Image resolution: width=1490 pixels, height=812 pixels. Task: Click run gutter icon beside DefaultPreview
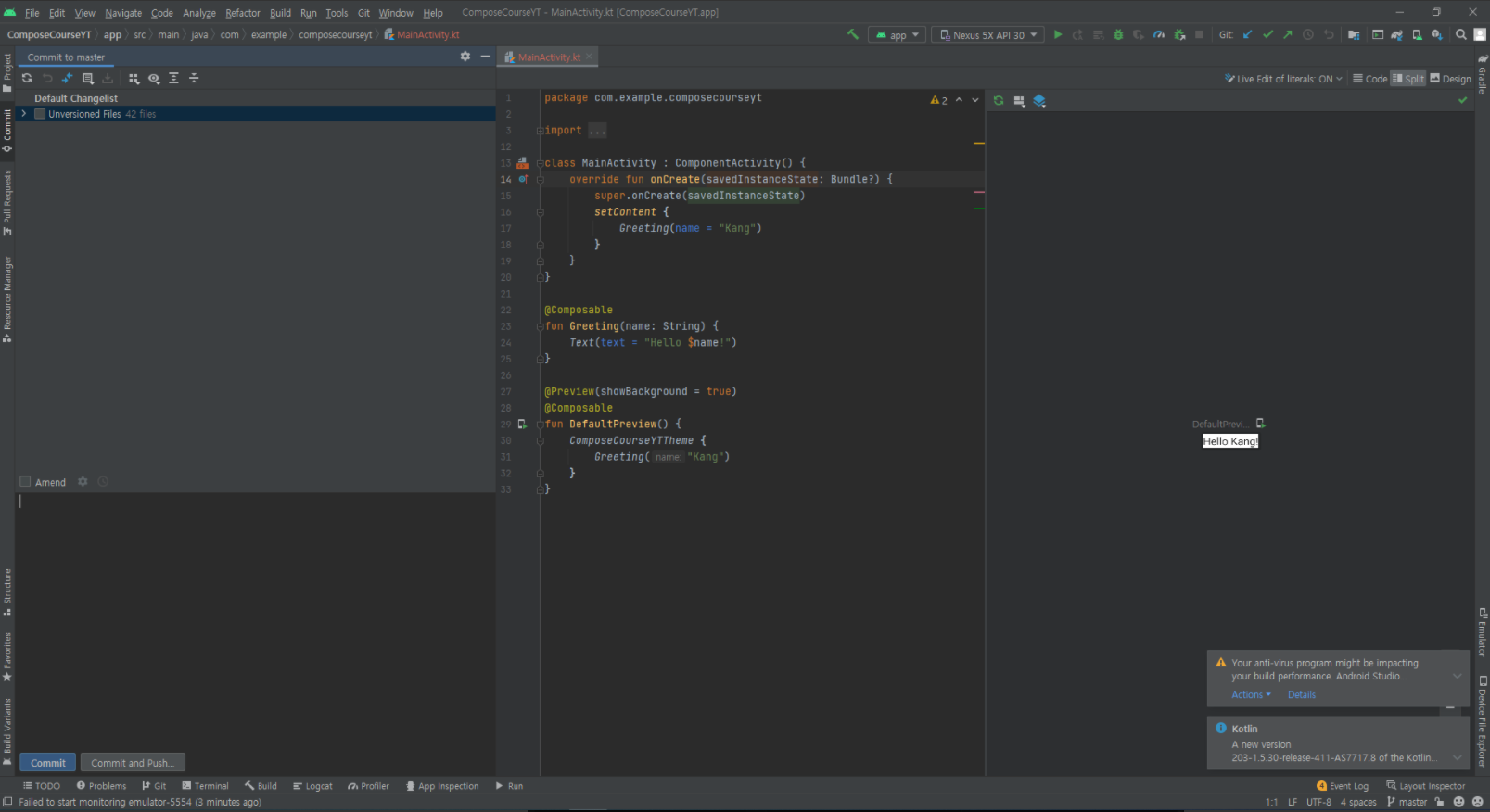click(x=522, y=424)
